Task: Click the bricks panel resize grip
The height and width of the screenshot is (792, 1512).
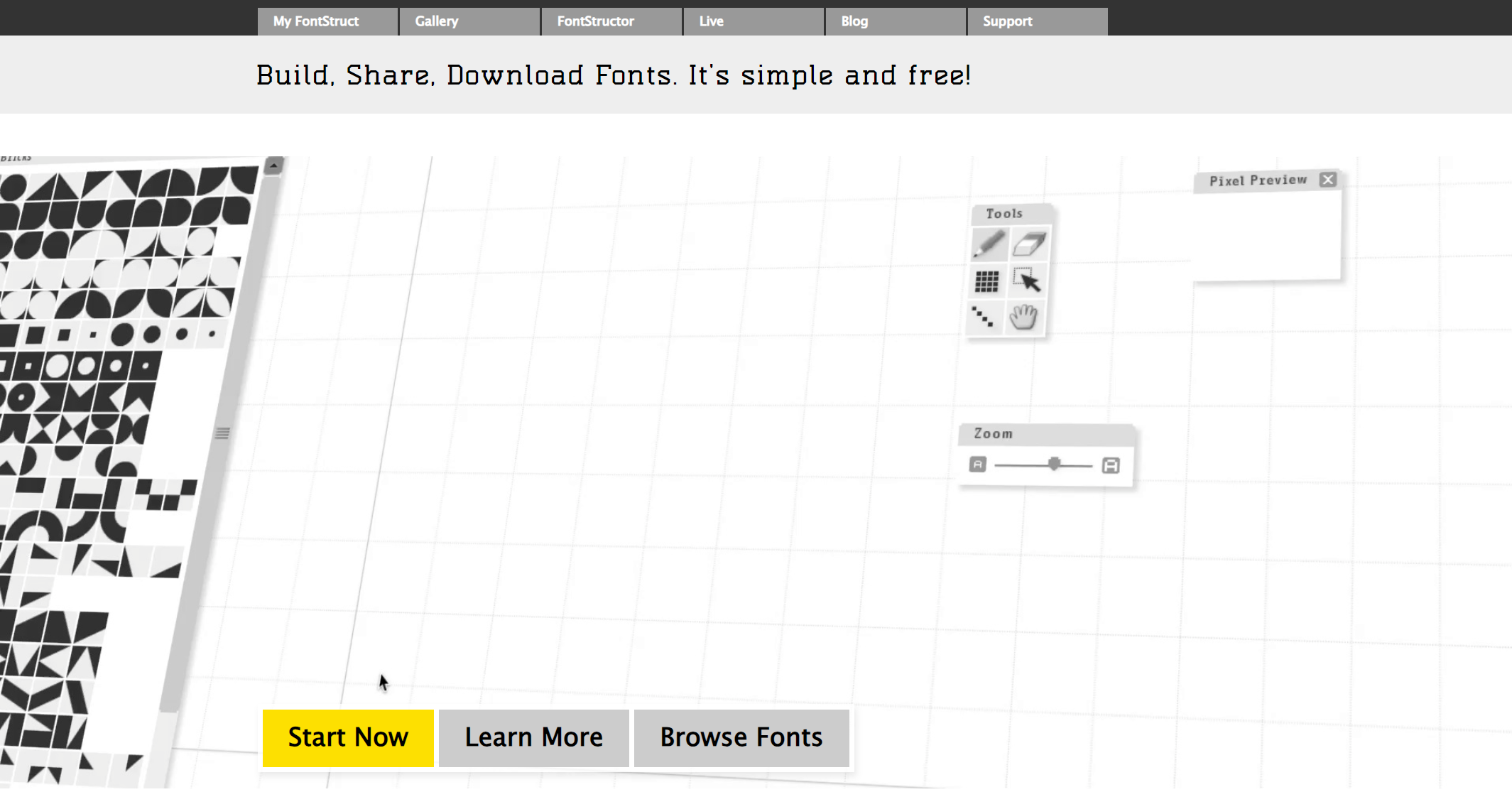Action: coord(222,433)
